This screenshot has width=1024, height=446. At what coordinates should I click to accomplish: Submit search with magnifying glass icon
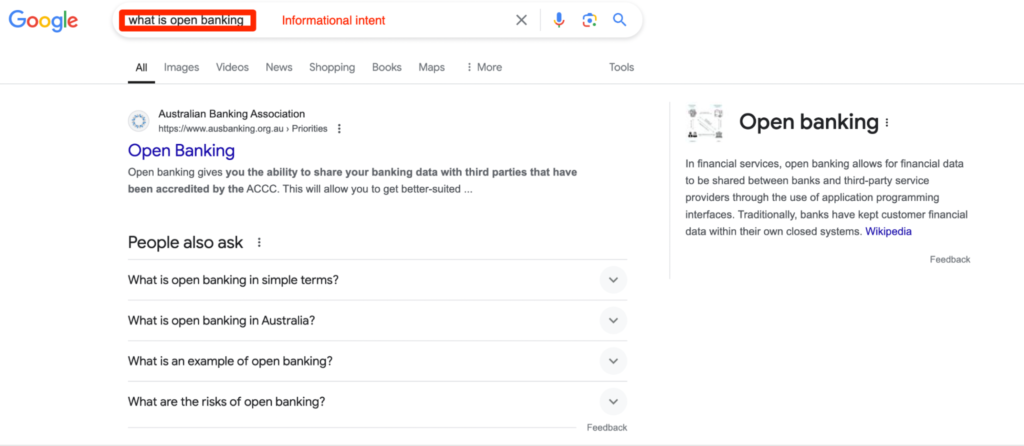coord(620,20)
